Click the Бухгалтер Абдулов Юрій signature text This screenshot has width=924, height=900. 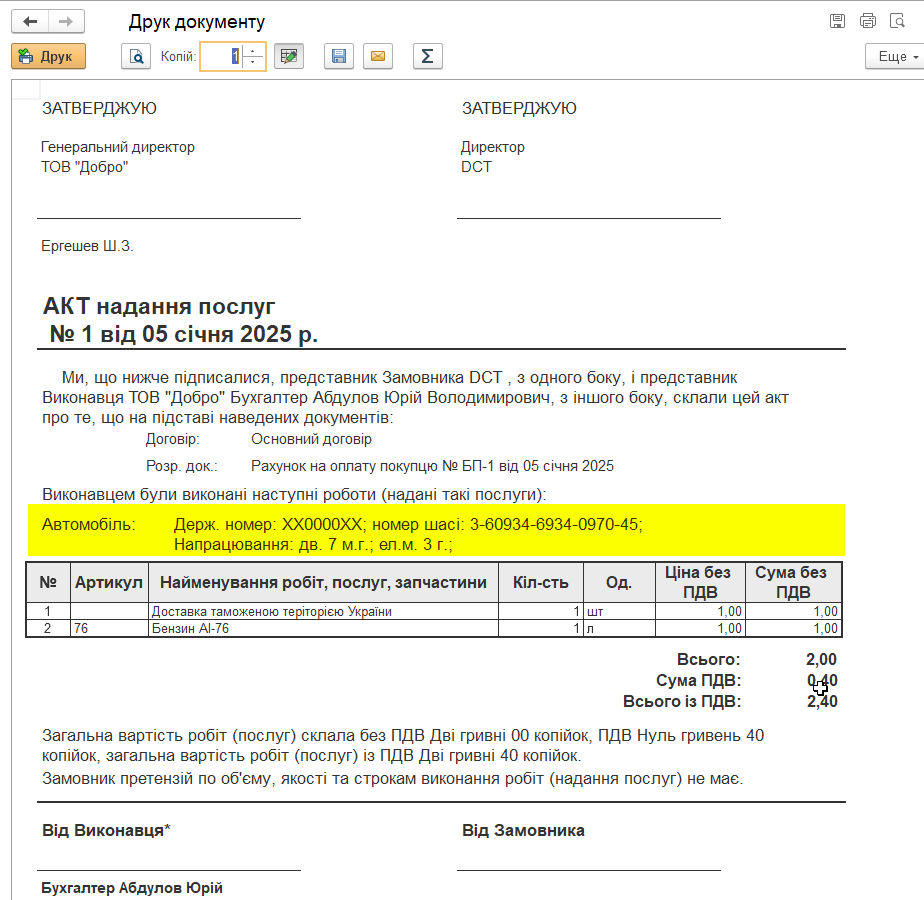tap(132, 888)
